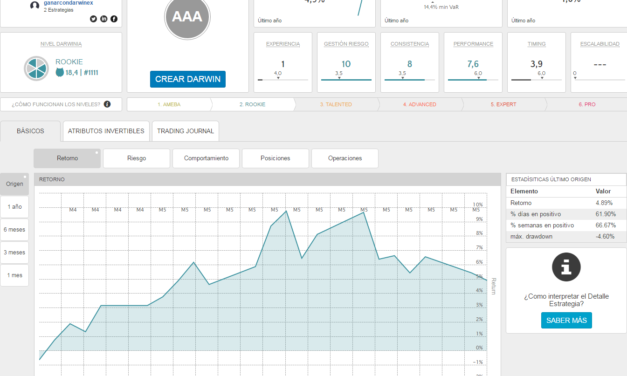Click the Consistencia score bar
The height and width of the screenshot is (376, 627).
pos(409,80)
